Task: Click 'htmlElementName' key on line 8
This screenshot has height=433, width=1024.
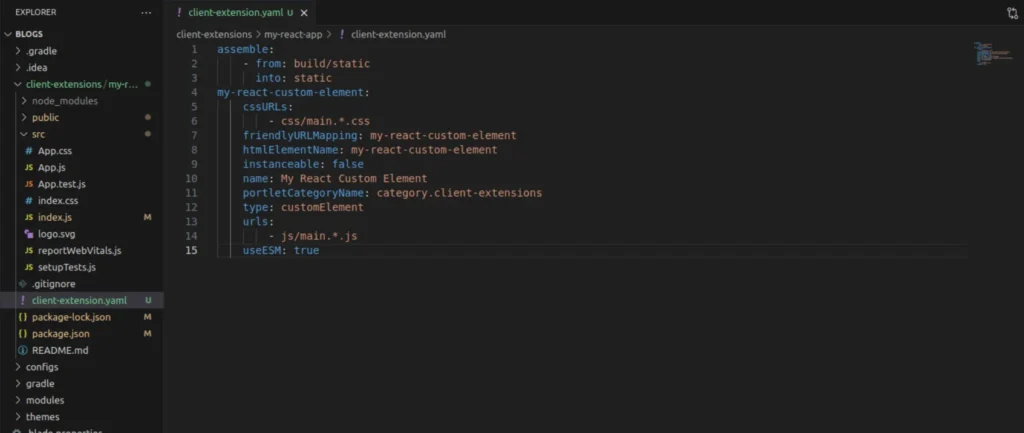Action: 291,150
